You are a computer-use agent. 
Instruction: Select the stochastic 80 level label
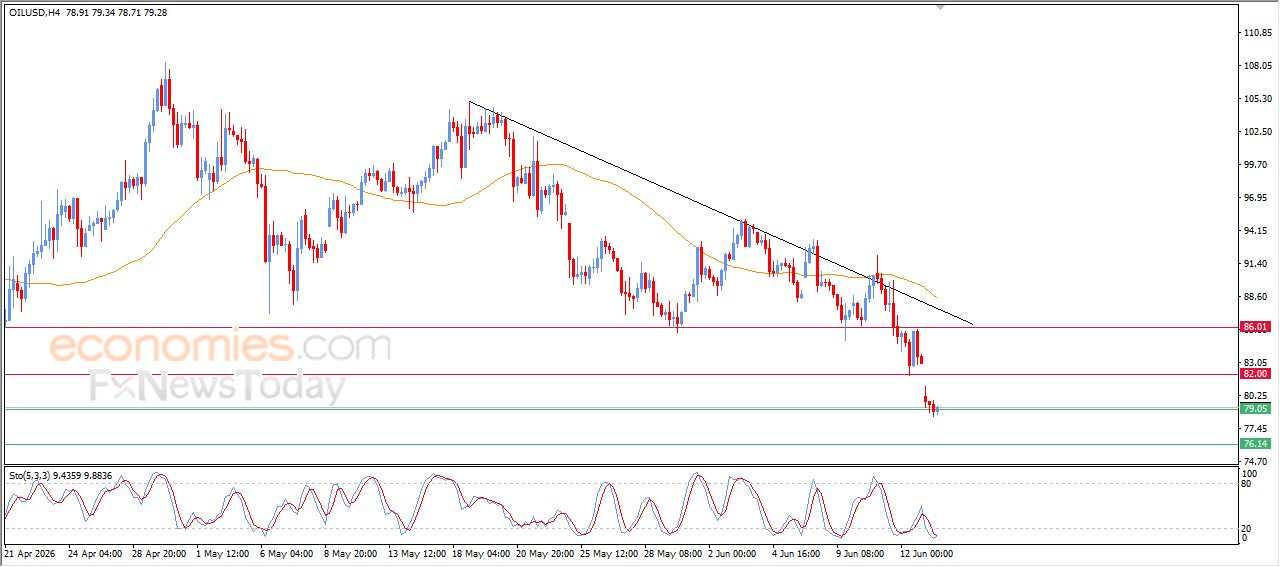point(1247,485)
